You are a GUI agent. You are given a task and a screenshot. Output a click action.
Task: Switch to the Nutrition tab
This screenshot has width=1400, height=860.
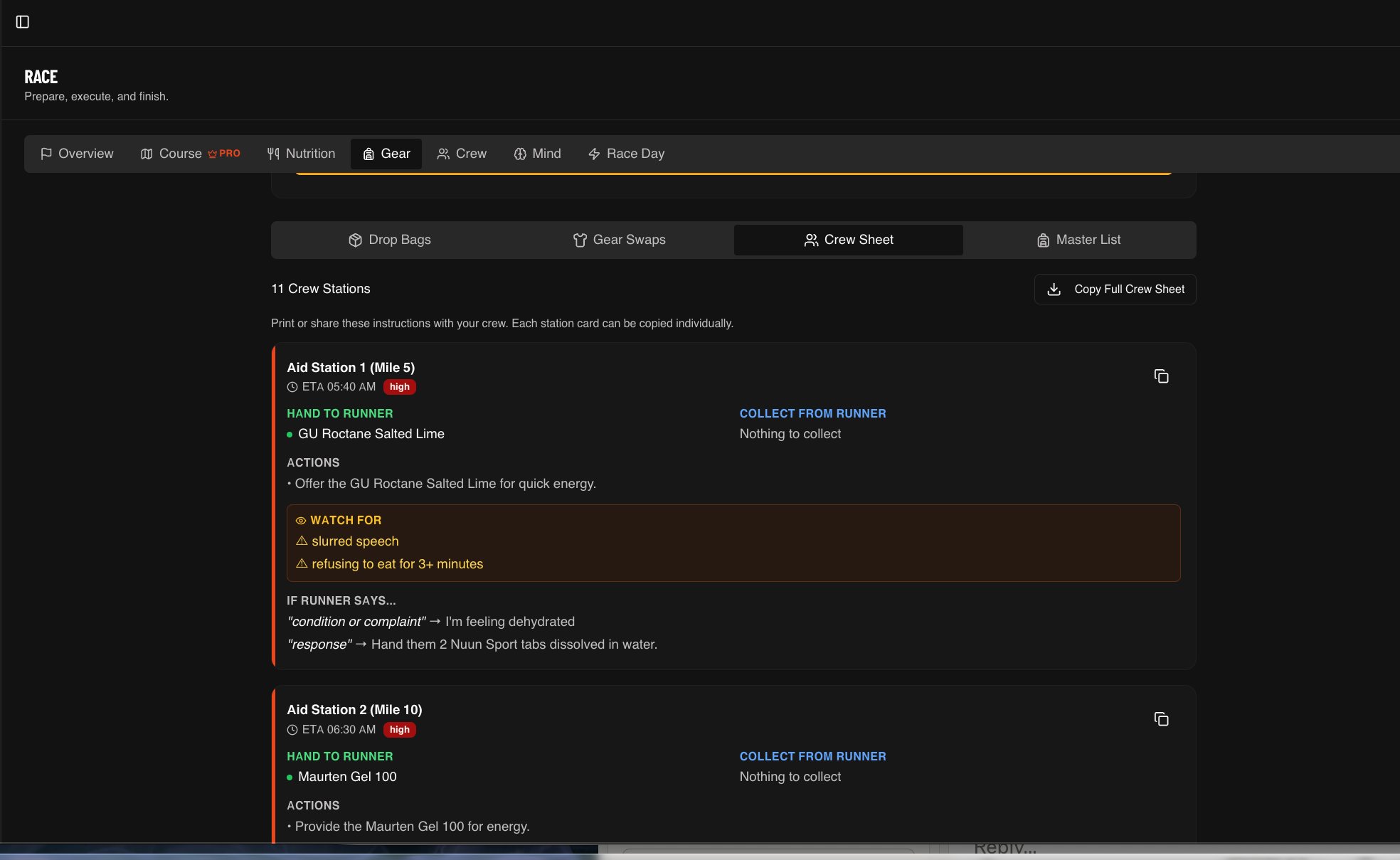pos(301,154)
